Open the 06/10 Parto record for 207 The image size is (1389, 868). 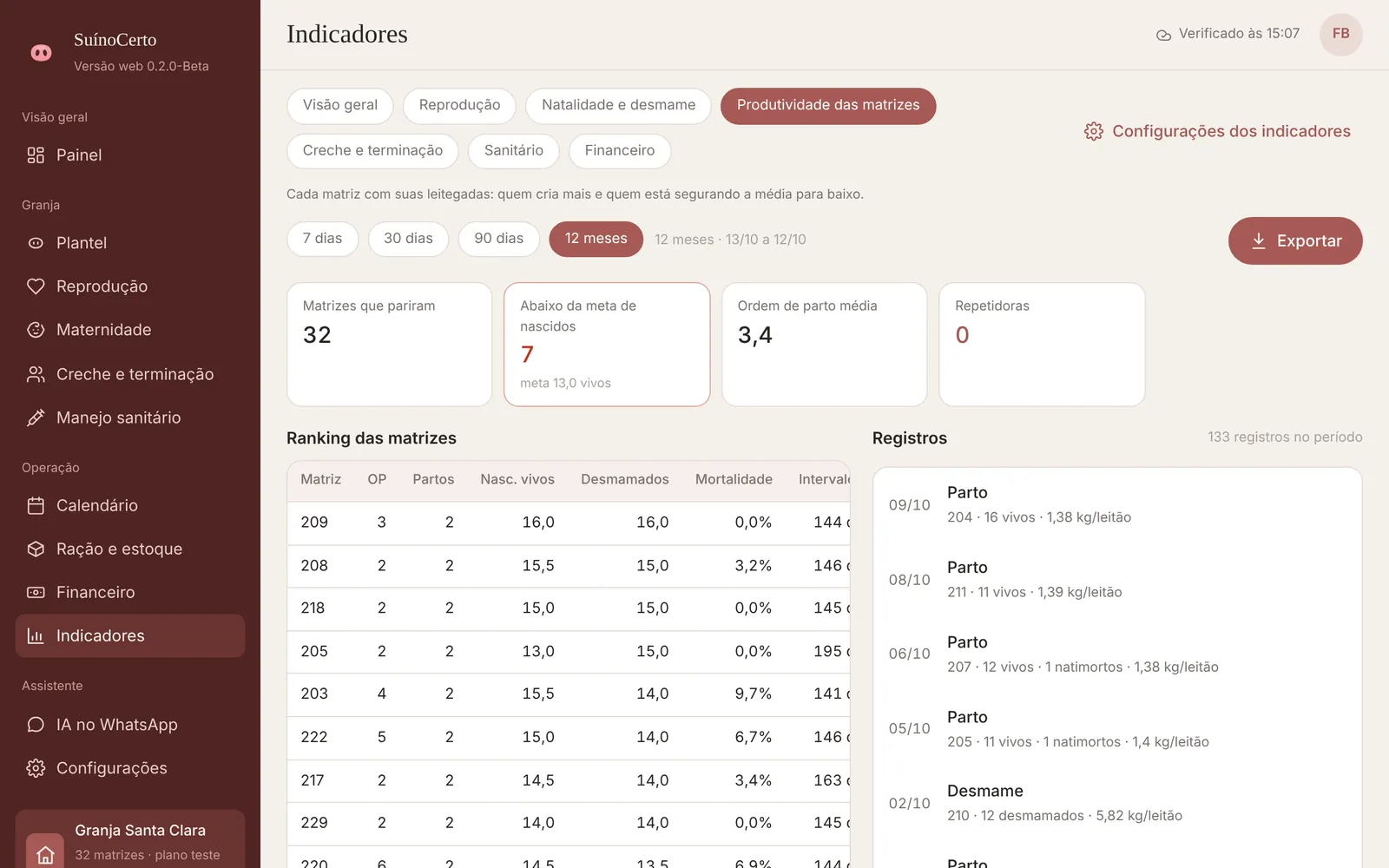[x=1117, y=654]
